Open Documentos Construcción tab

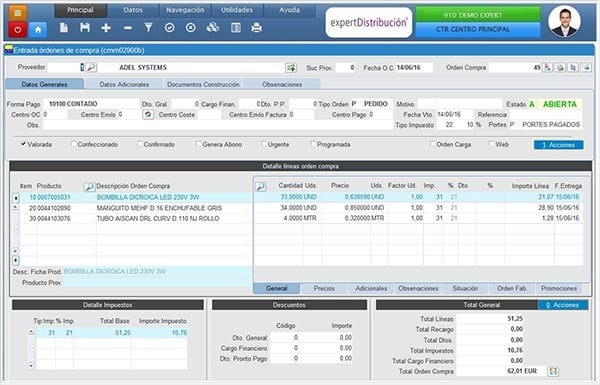click(203, 84)
